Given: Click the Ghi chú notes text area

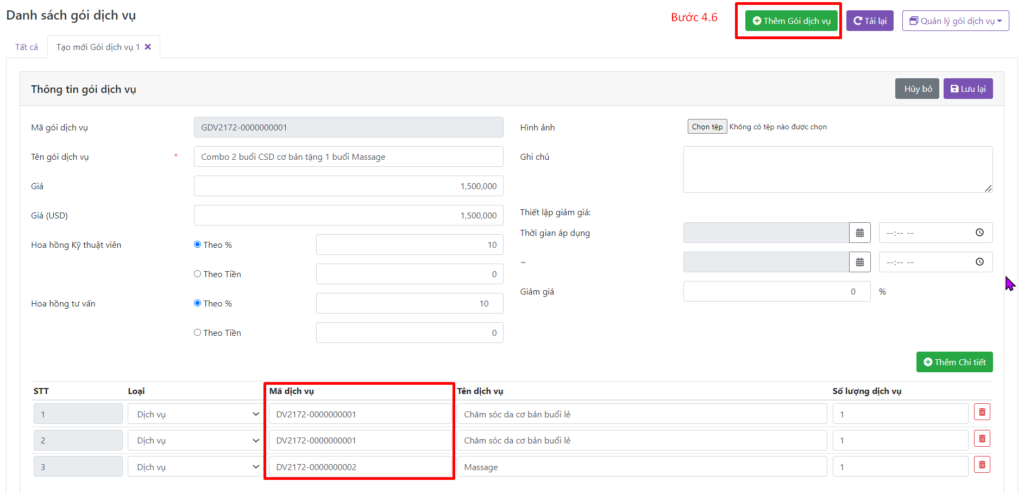Looking at the screenshot, I should (837, 169).
